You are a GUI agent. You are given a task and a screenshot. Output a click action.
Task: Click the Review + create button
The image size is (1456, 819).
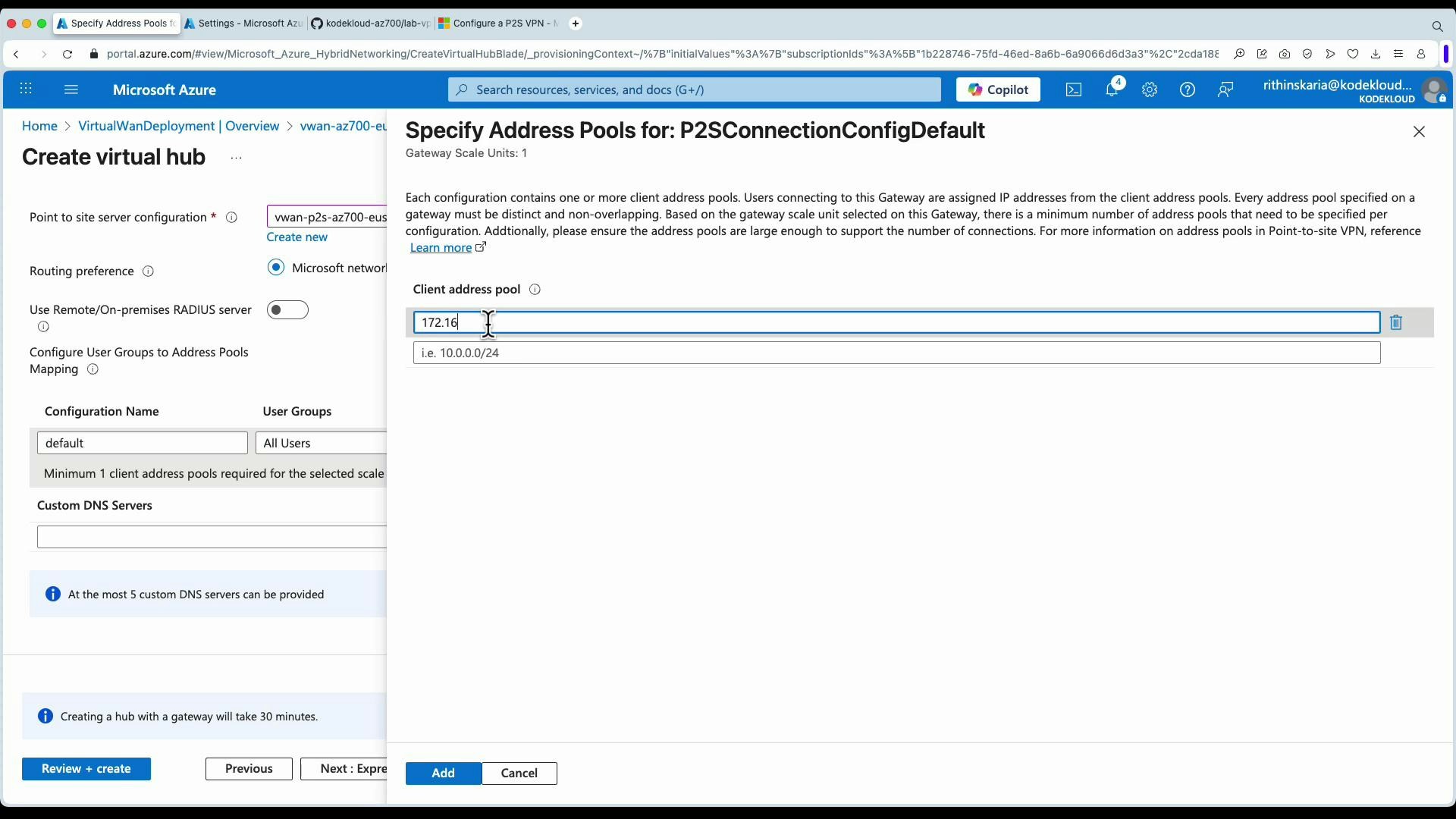tap(86, 768)
